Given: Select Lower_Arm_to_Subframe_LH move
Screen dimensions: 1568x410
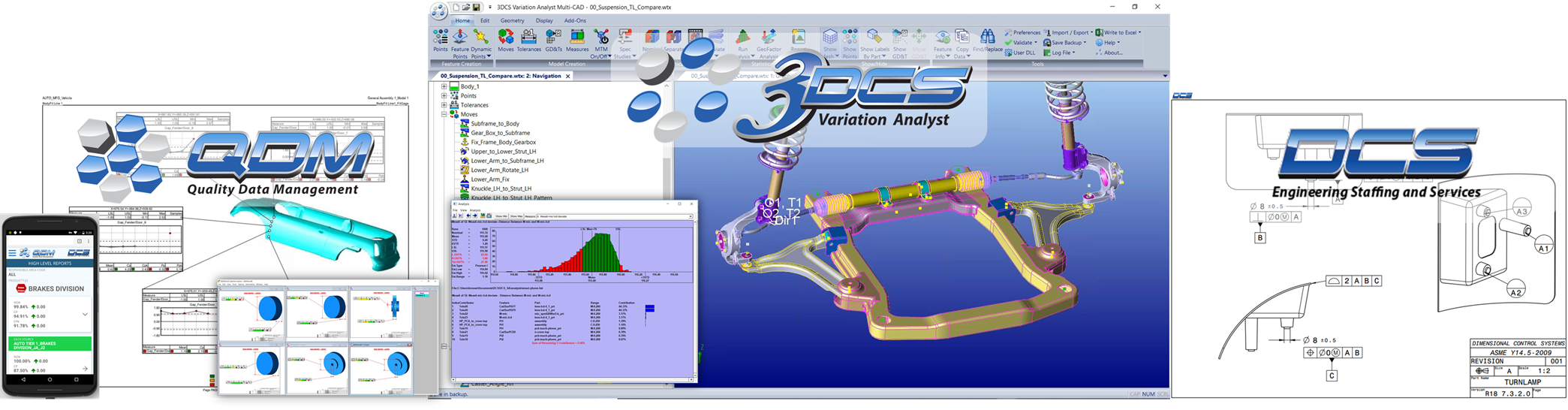Looking at the screenshot, I should pyautogui.click(x=507, y=161).
